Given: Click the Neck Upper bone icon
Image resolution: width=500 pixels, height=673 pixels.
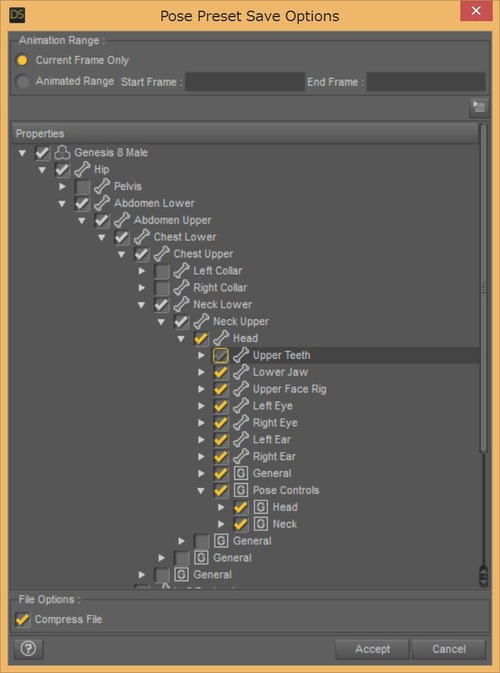Looking at the screenshot, I should click(201, 321).
